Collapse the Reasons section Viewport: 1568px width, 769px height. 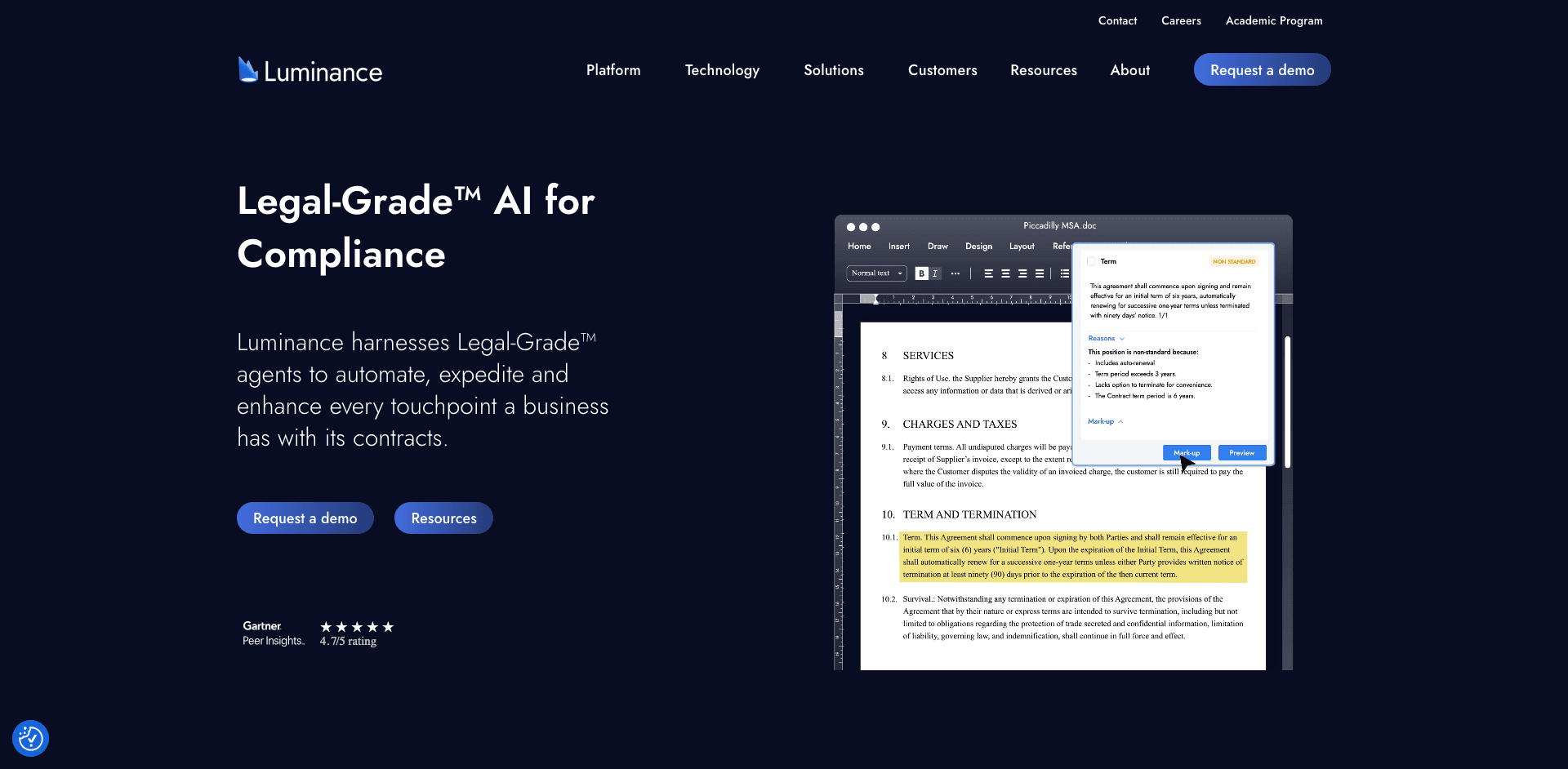[x=1107, y=338]
